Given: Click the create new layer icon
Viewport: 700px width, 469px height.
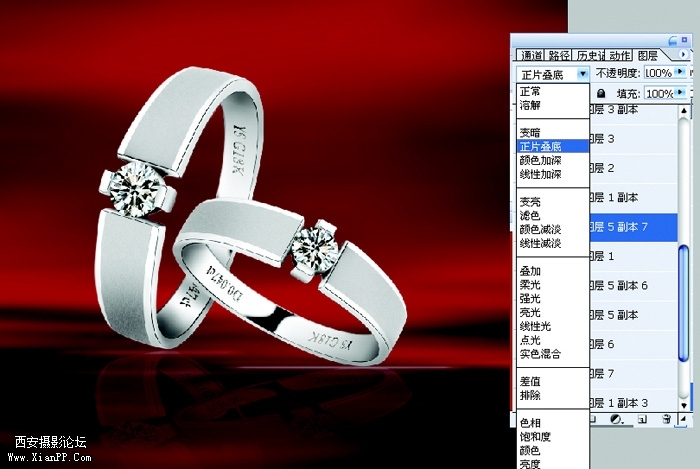Looking at the screenshot, I should [x=642, y=419].
